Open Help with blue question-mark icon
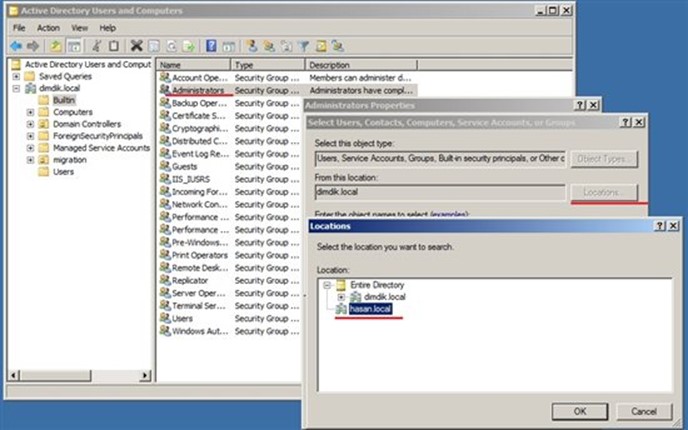The width and height of the screenshot is (688, 430). coord(211,46)
